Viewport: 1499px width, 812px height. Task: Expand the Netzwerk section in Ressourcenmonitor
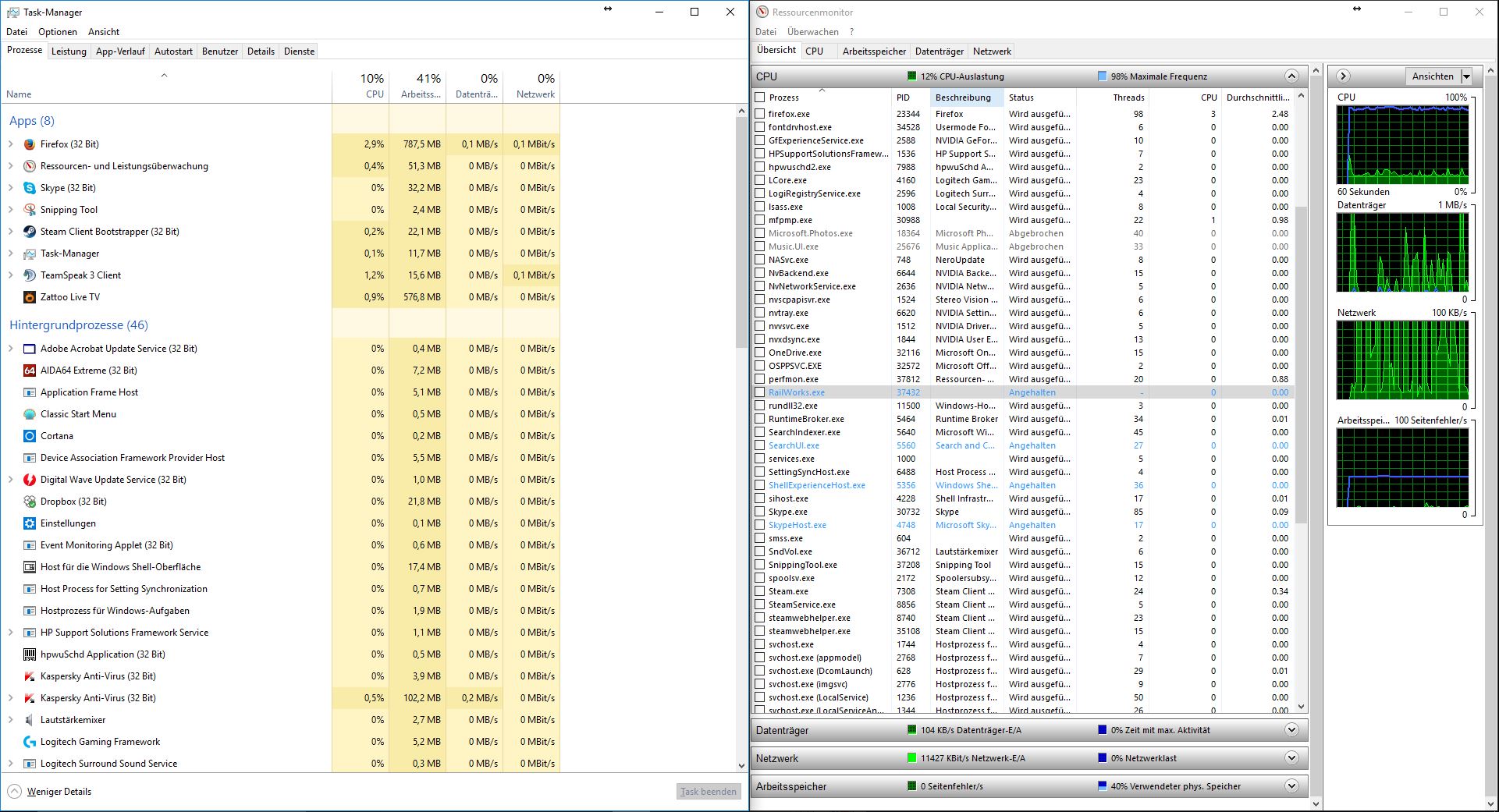1291,758
